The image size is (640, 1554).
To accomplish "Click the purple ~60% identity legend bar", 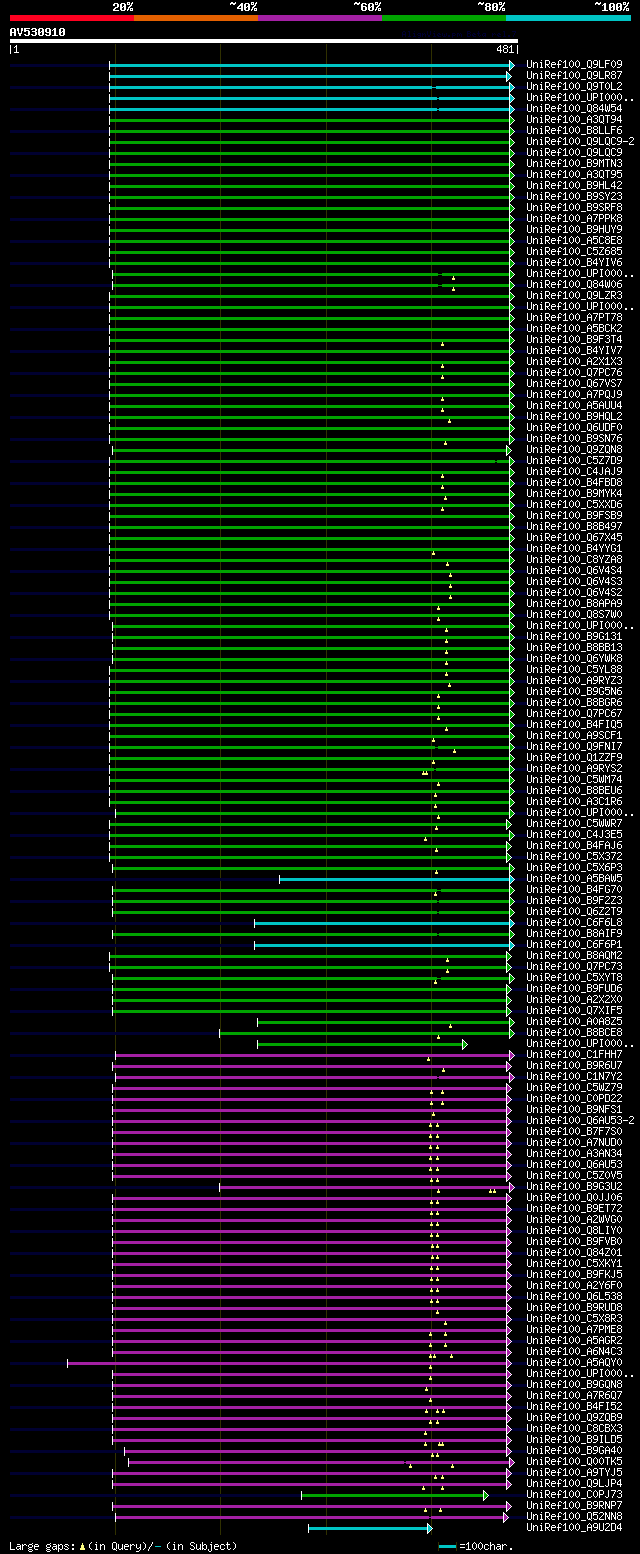I will click(x=319, y=18).
